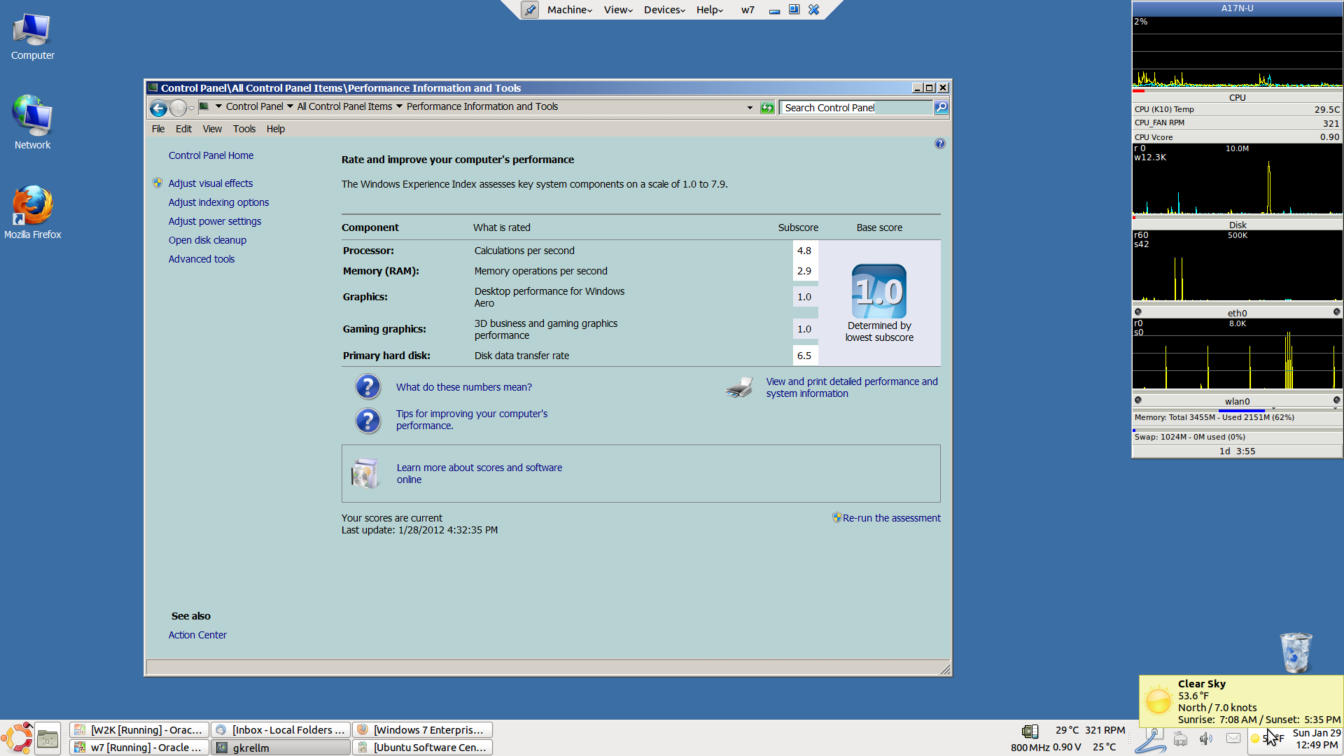The image size is (1344, 756).
Task: Open the Recycle Bin on the desktop
Action: 1295,652
